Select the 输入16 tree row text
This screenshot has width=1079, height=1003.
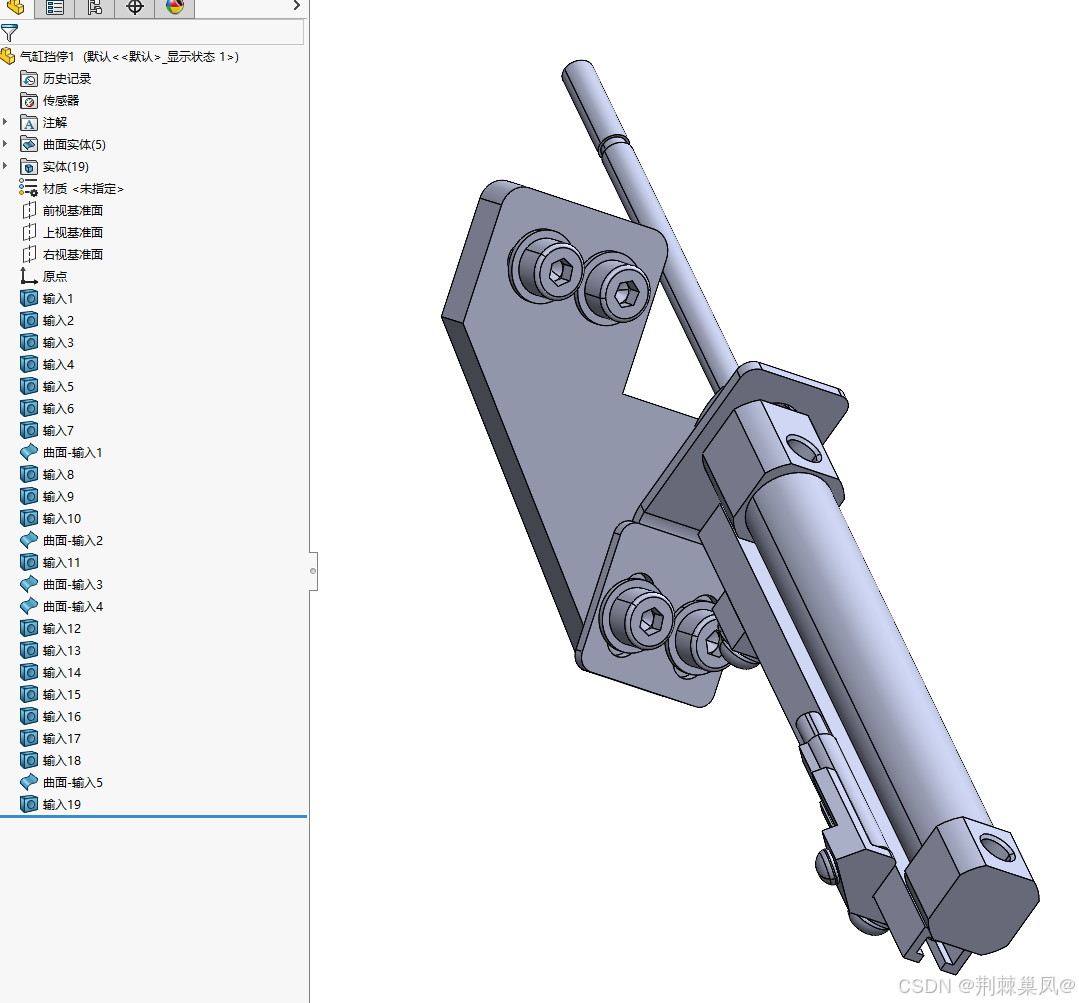62,717
